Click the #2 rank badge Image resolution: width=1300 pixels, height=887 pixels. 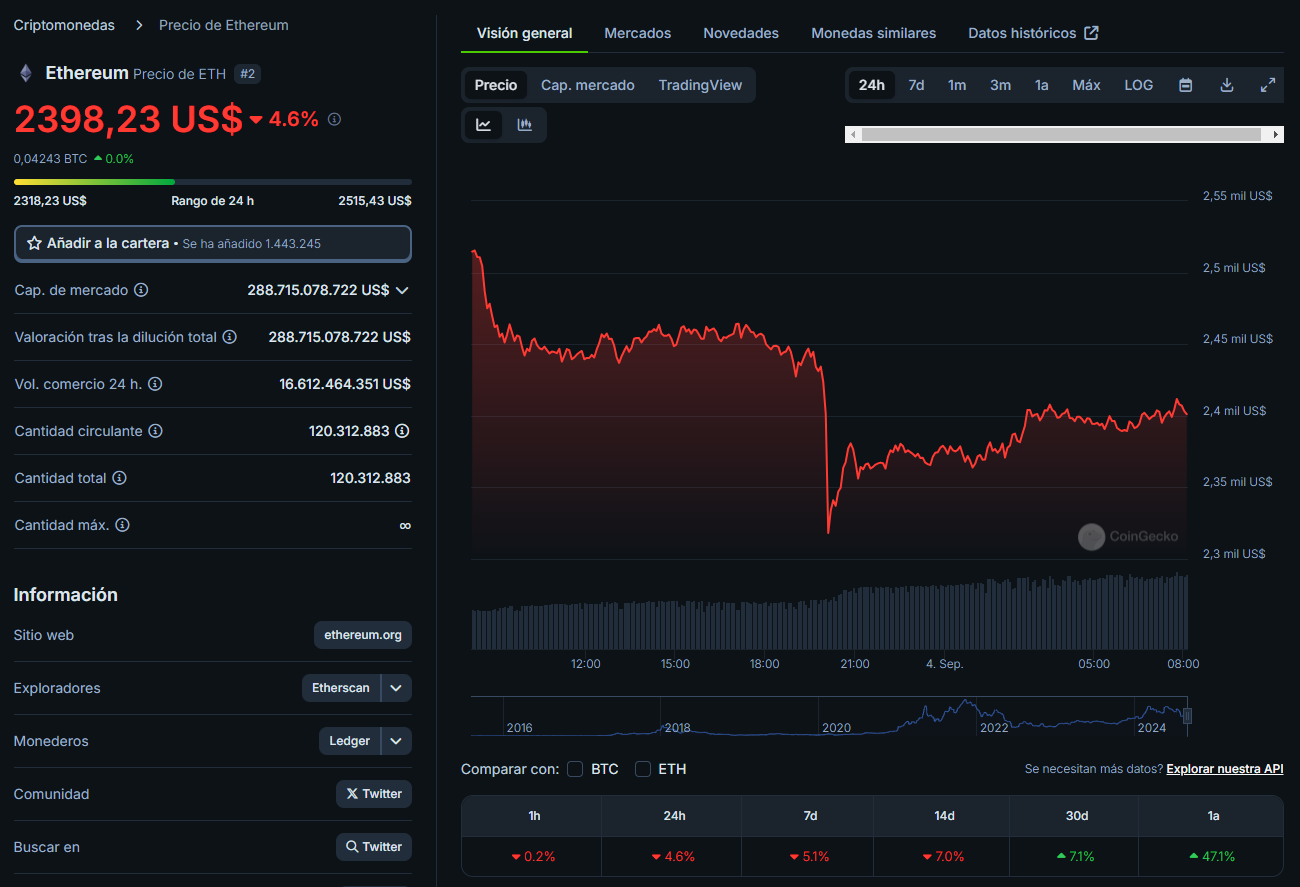(247, 73)
